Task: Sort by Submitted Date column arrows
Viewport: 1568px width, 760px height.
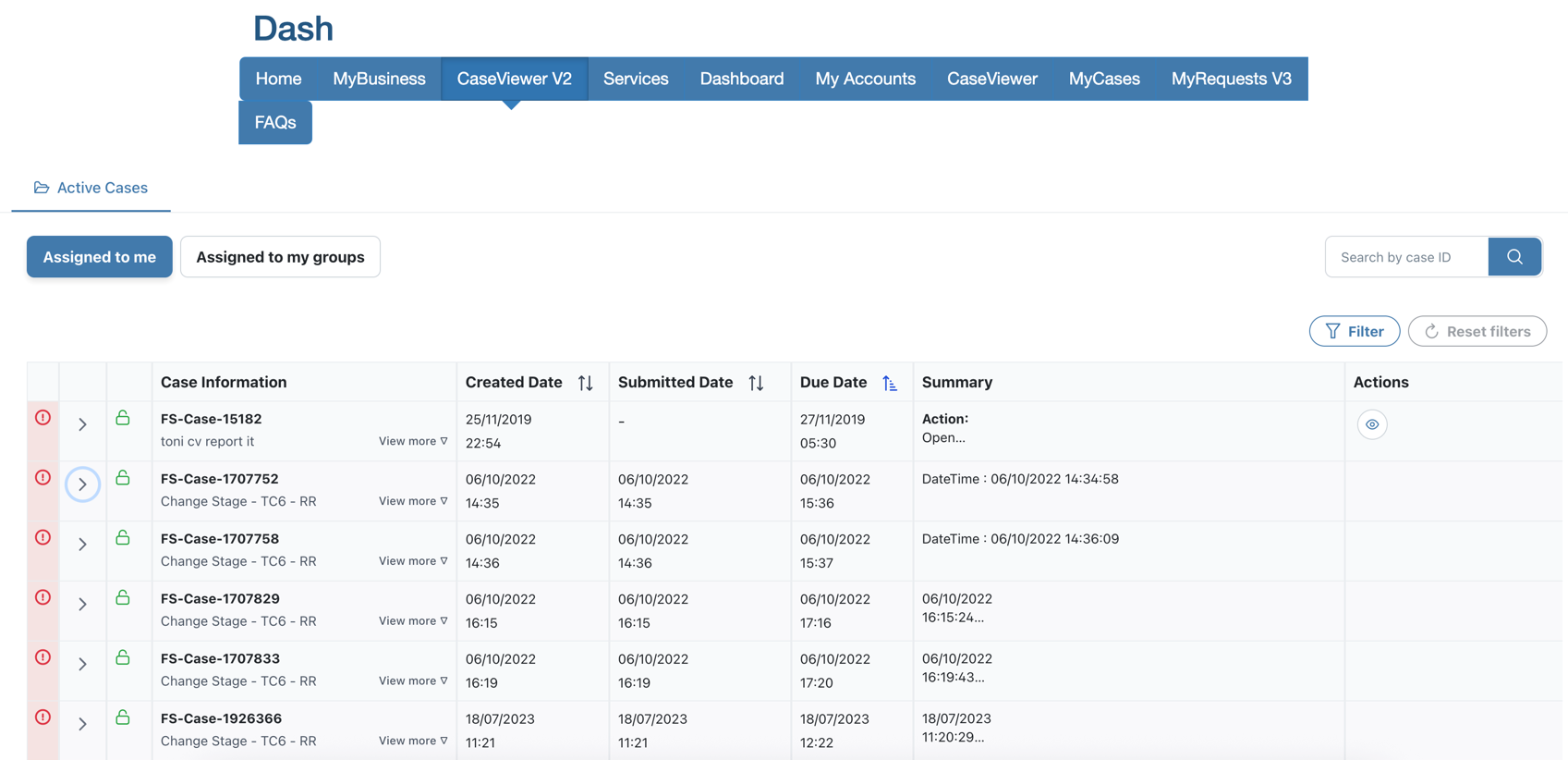Action: (756, 383)
